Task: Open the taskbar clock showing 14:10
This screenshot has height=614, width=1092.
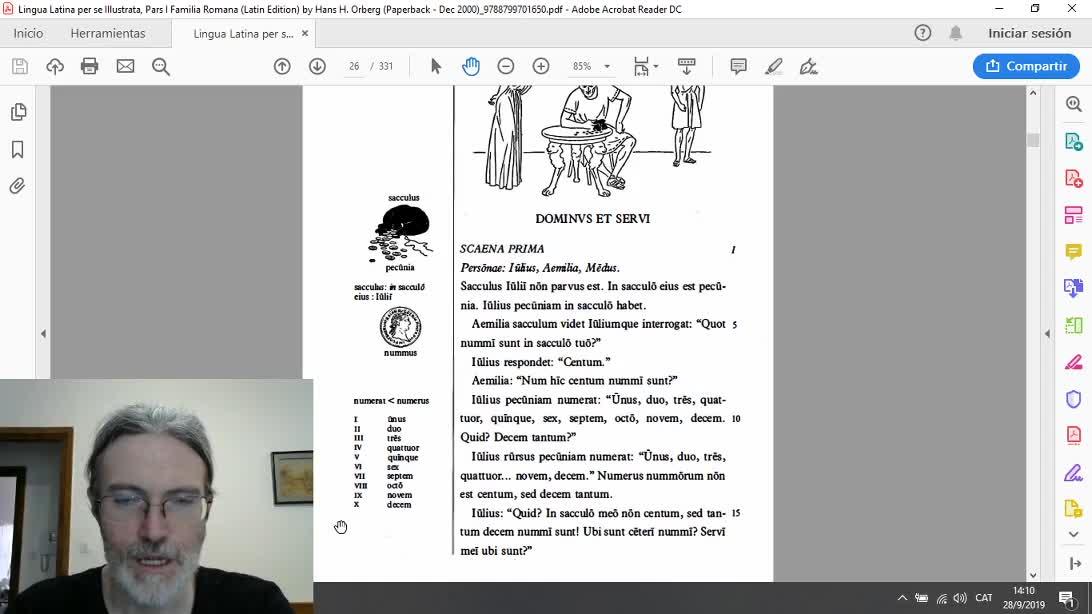Action: [1024, 598]
